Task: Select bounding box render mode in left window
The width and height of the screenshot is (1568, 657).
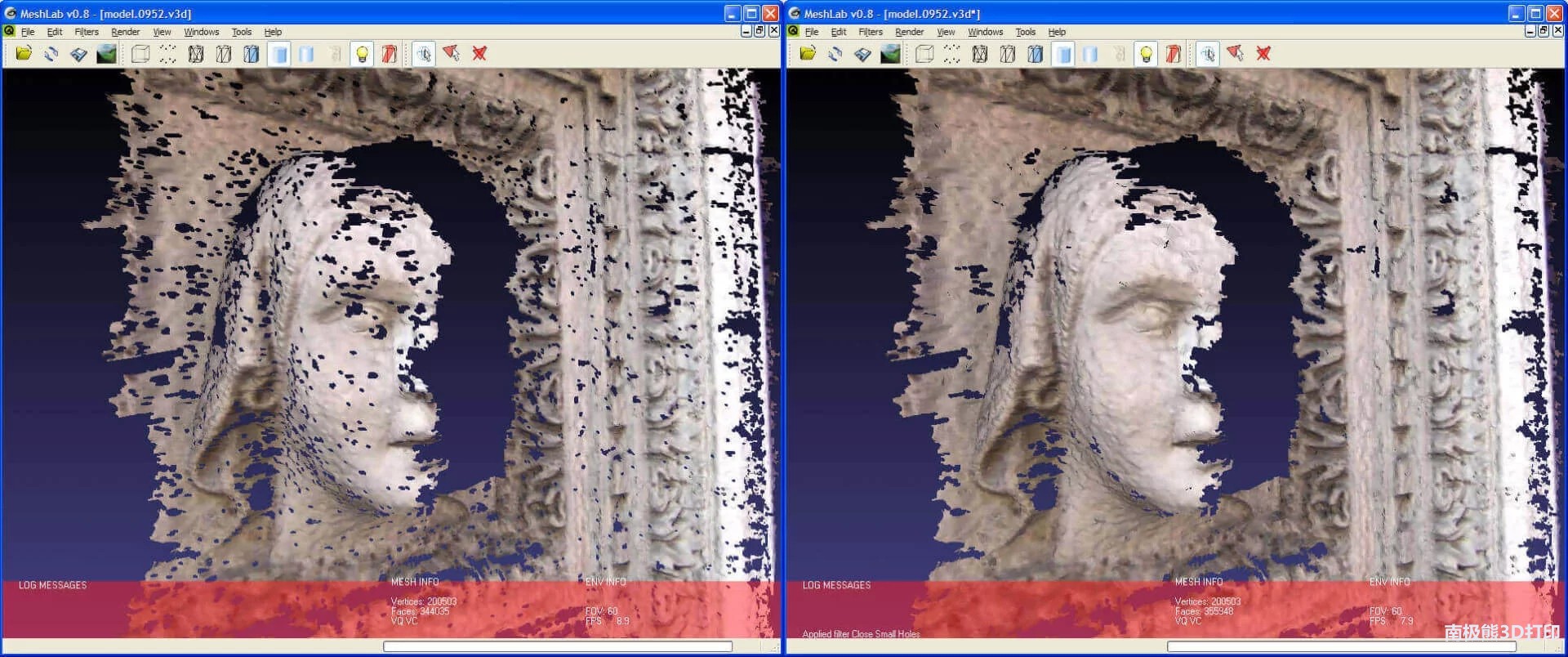Action: point(140,54)
